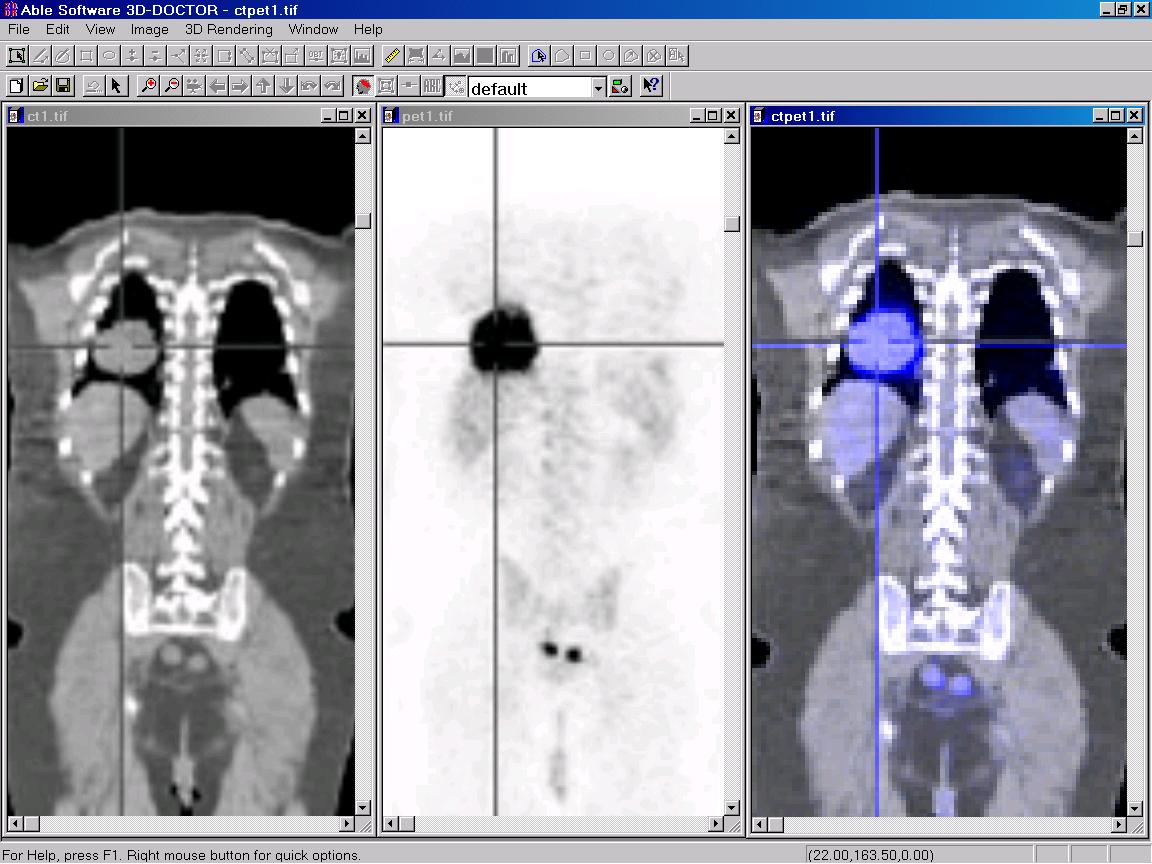1152x864 pixels.
Task: Zoom out with the minus magnifier
Action: coord(172,86)
